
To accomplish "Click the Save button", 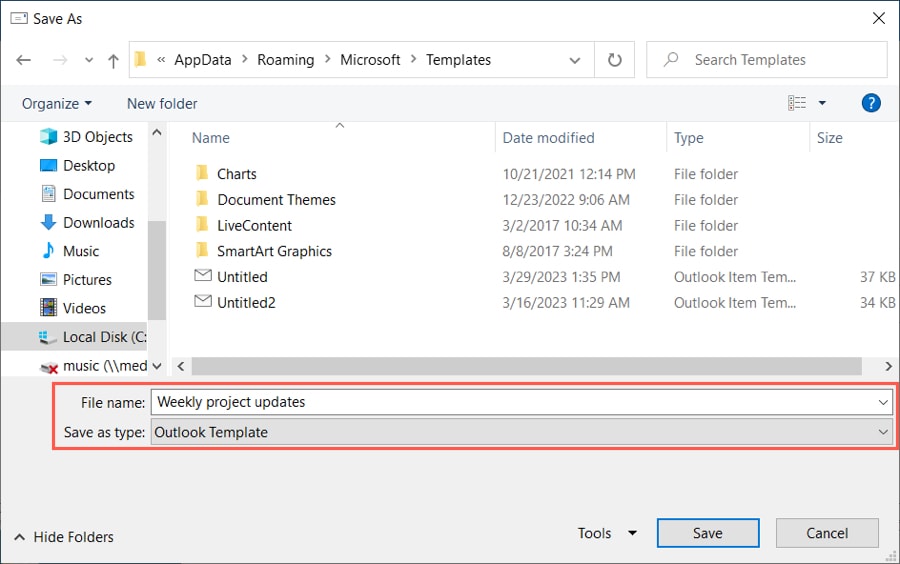I will click(x=708, y=534).
